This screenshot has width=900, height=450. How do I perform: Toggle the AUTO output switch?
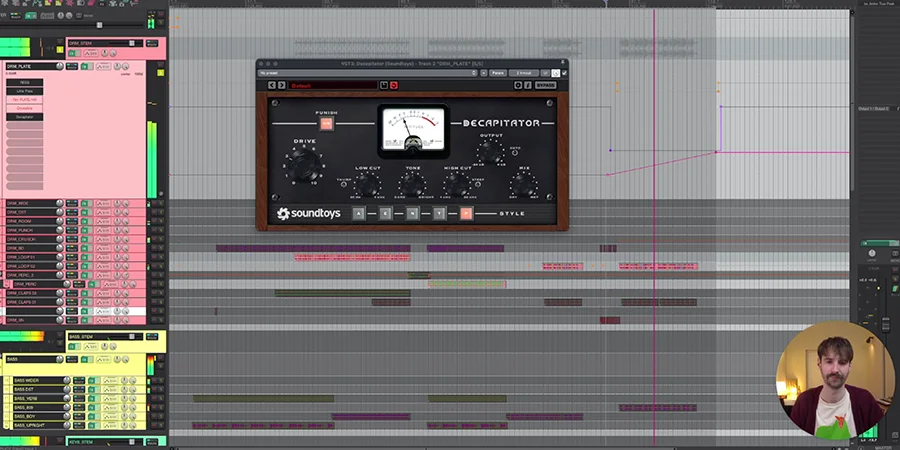click(x=515, y=152)
